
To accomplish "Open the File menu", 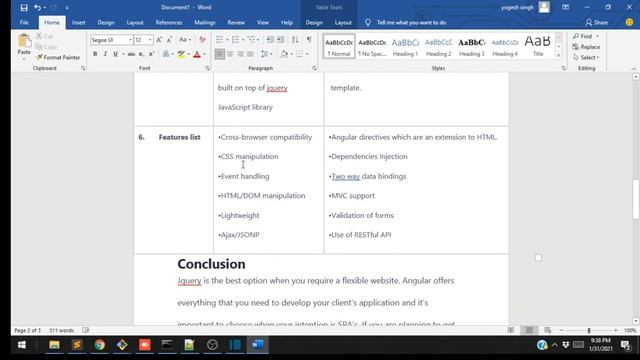I will 24,22.
